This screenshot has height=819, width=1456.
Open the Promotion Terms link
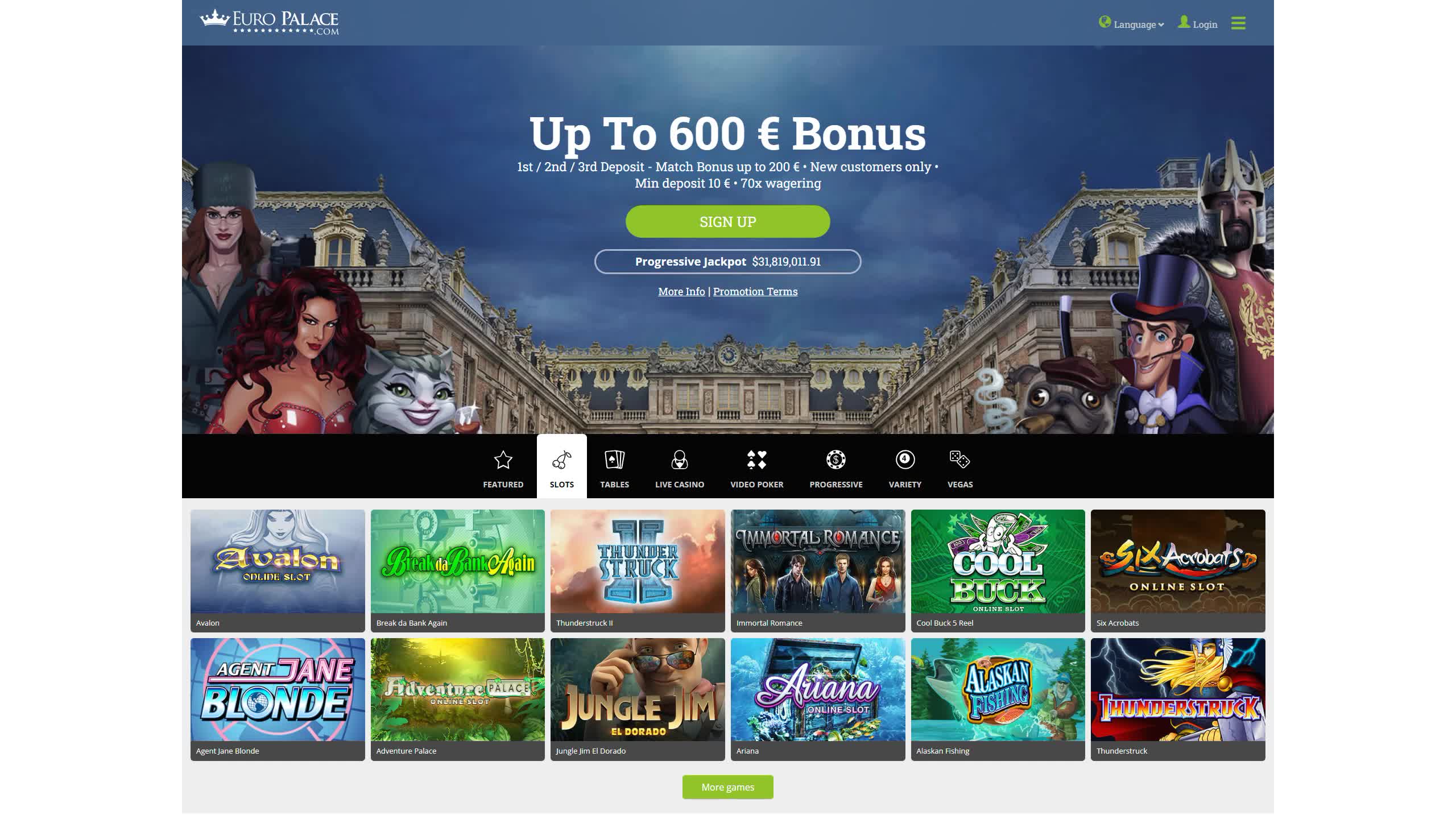[755, 291]
